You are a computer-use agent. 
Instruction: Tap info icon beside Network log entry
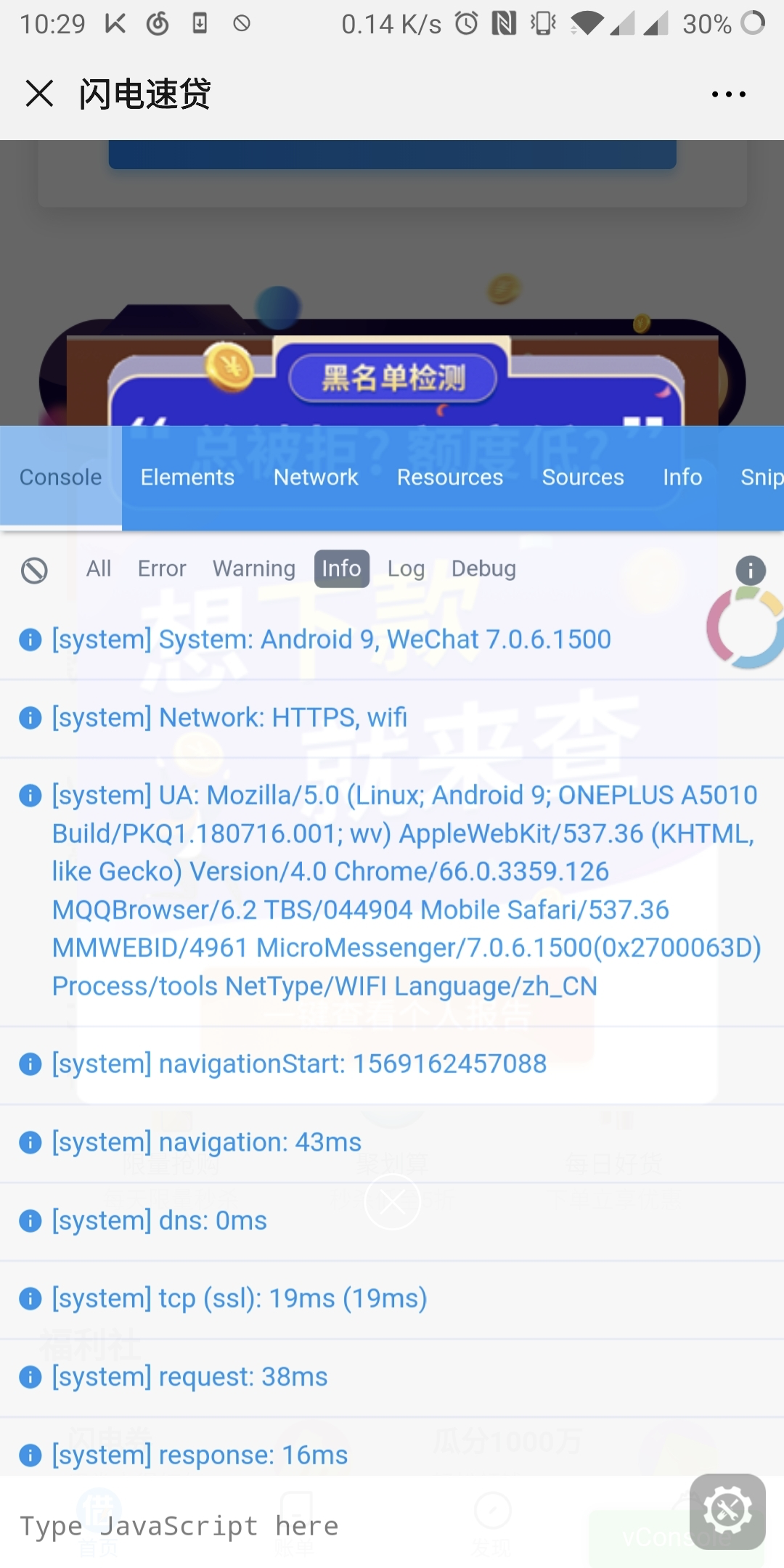(x=30, y=719)
